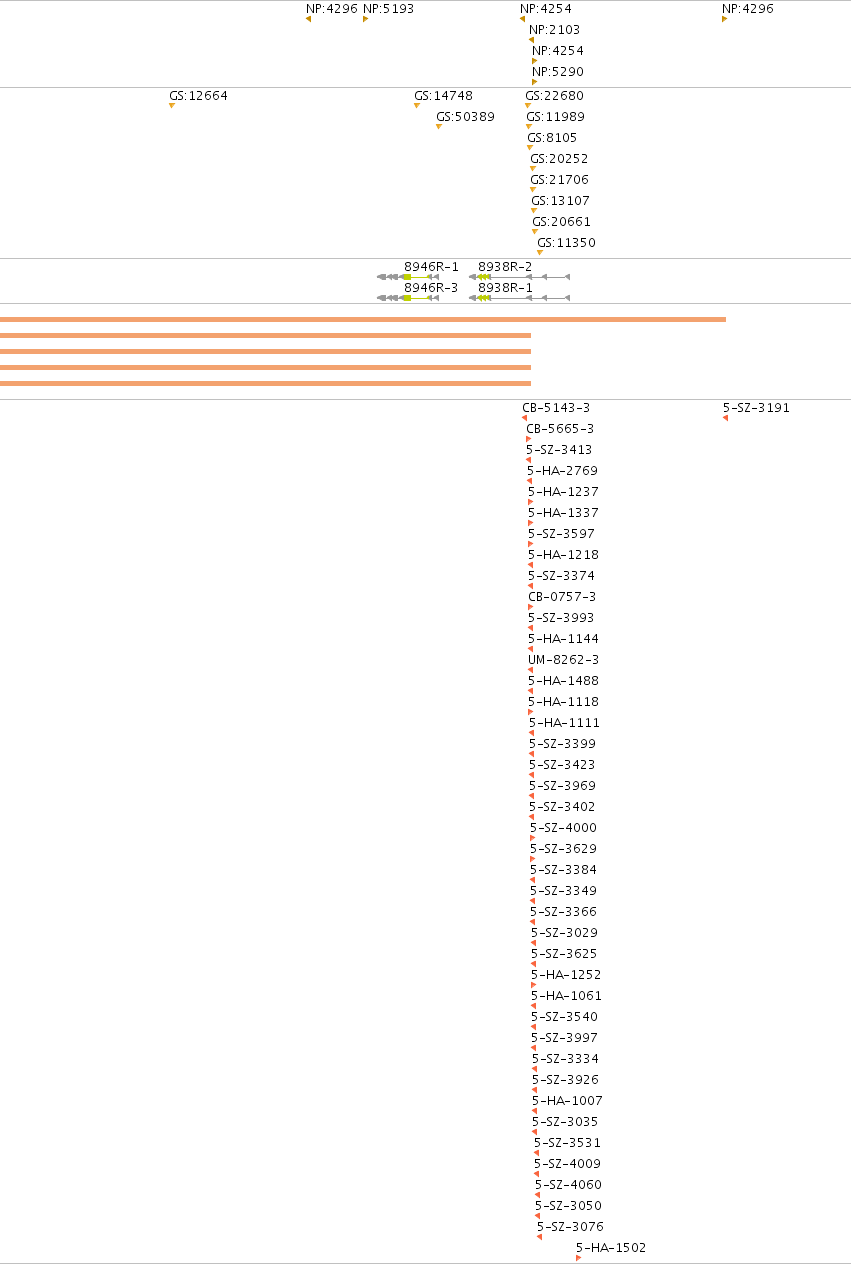Viewport: 851px width, 1264px height.
Task: Select the 5-SZ-3029 label
Action: click(564, 933)
